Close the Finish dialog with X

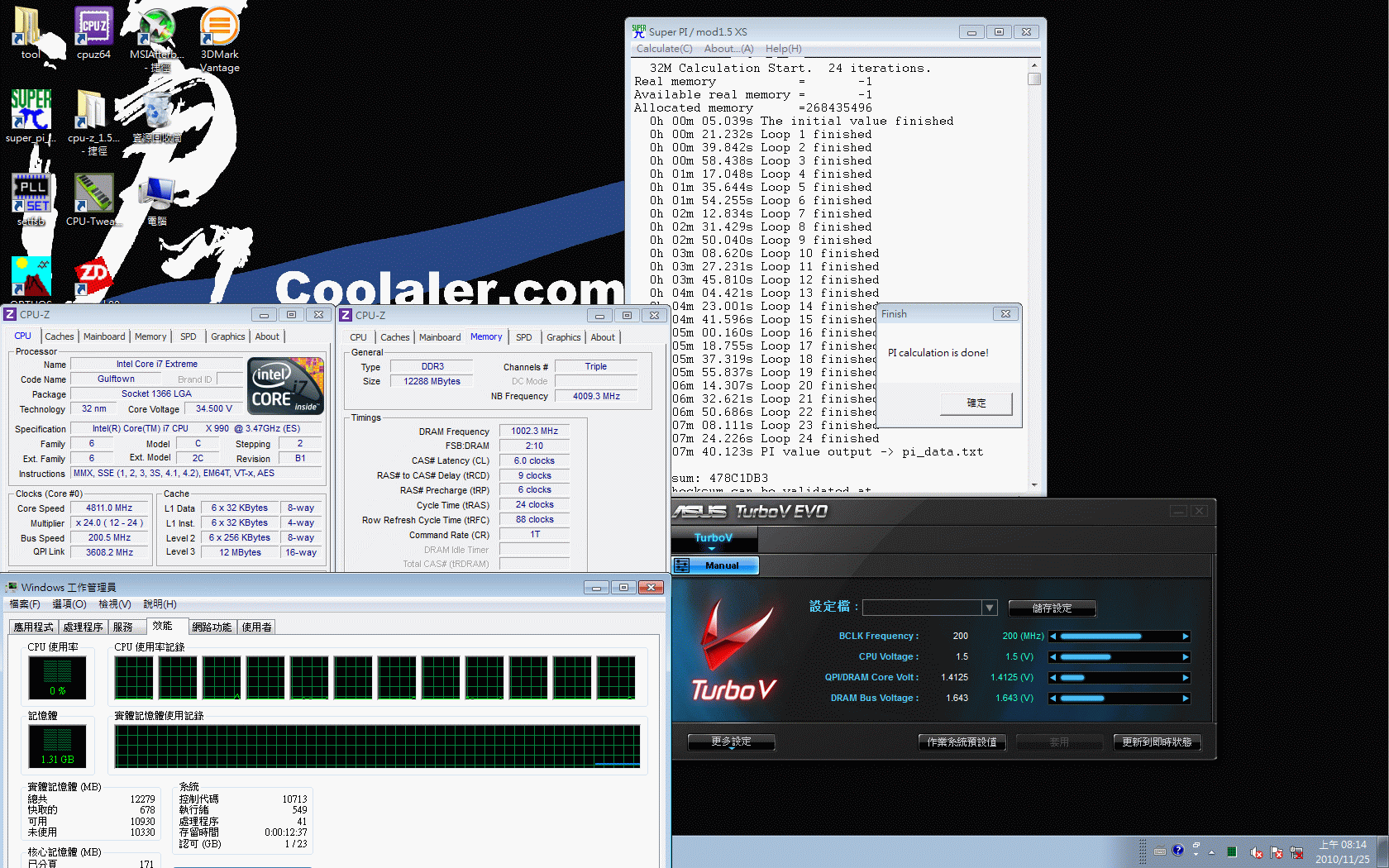click(1005, 314)
